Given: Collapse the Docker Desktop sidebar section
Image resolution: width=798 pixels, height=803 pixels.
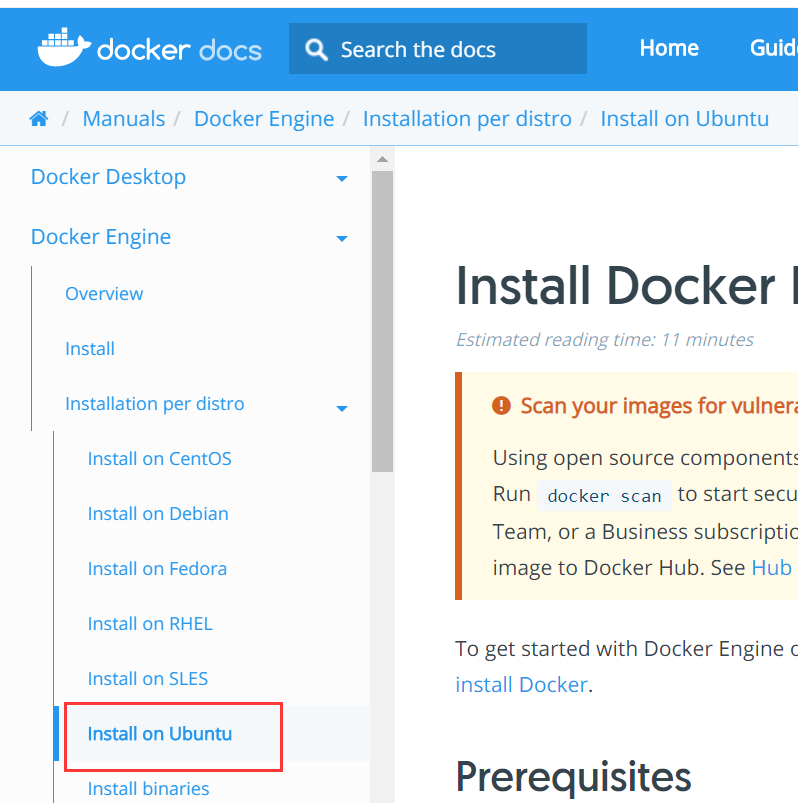Looking at the screenshot, I should coord(342,178).
